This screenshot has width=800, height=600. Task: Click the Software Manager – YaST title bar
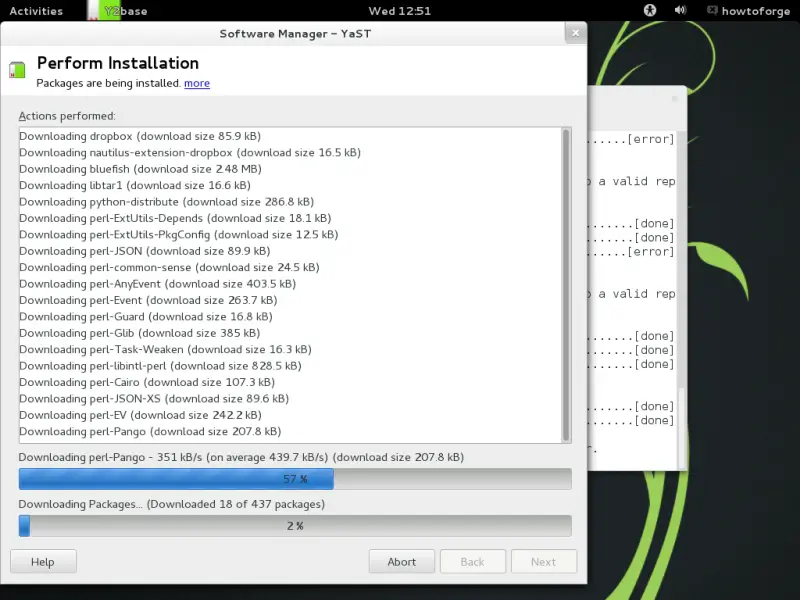tap(295, 34)
